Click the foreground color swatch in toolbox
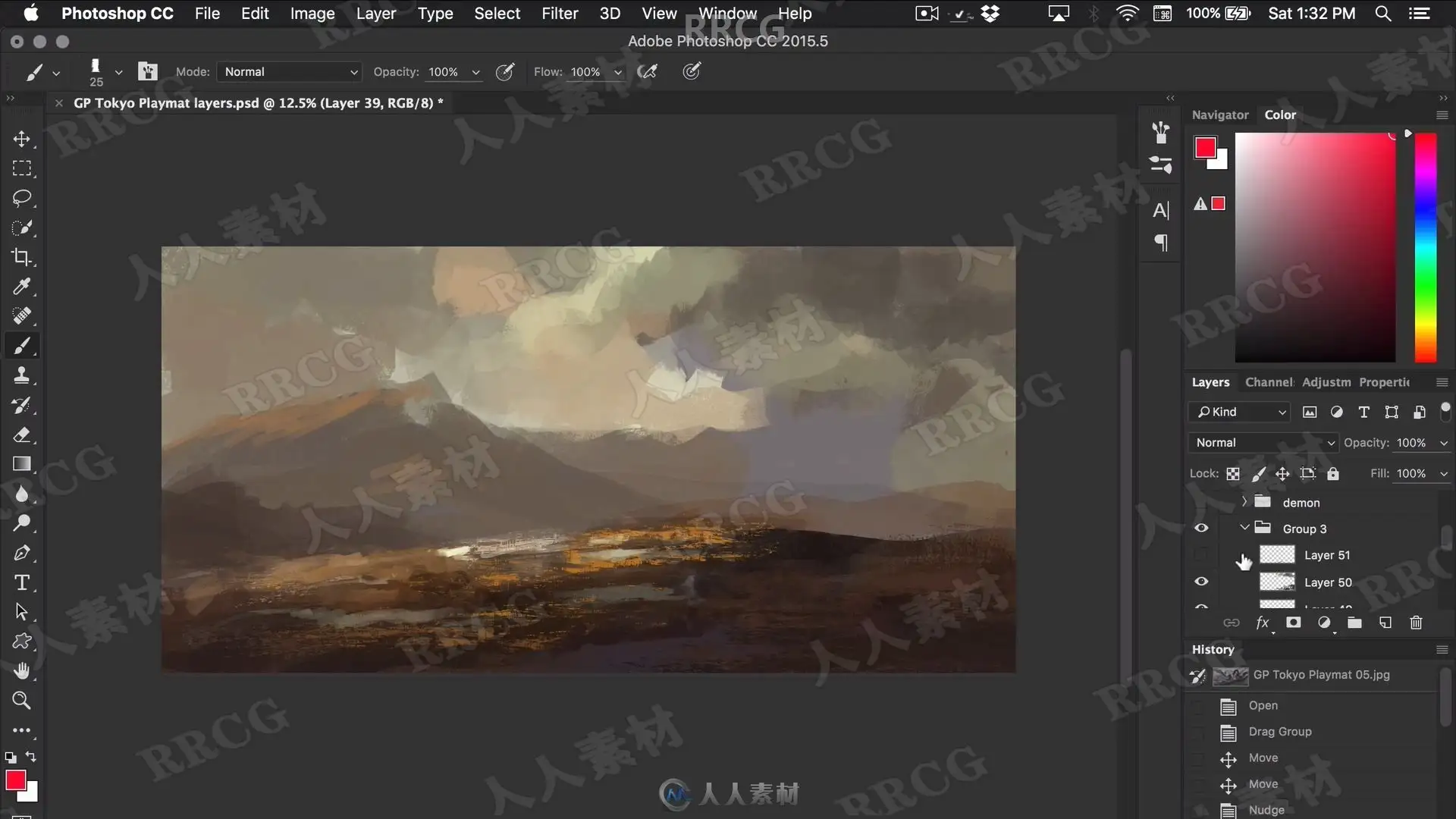The image size is (1456, 819). tap(16, 780)
